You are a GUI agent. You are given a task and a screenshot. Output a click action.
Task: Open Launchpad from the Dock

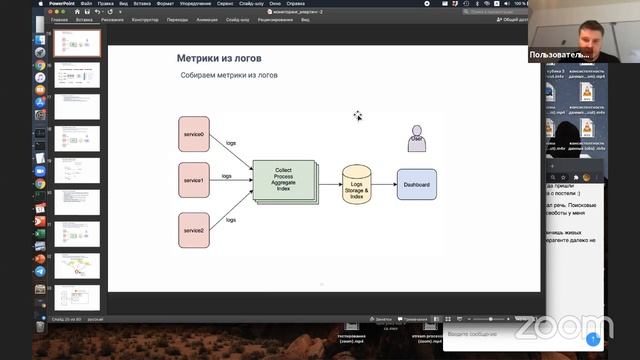tap(40, 52)
